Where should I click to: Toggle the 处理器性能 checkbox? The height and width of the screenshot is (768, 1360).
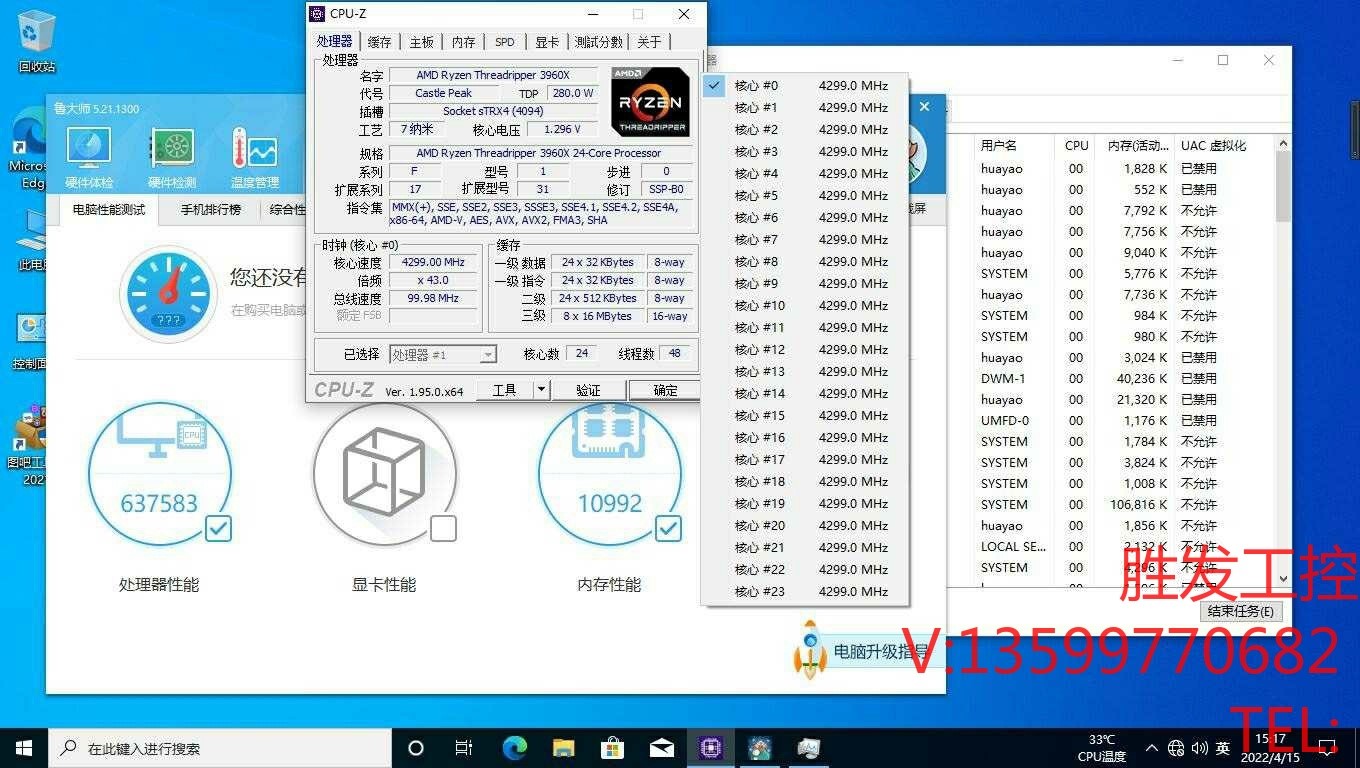[x=218, y=528]
